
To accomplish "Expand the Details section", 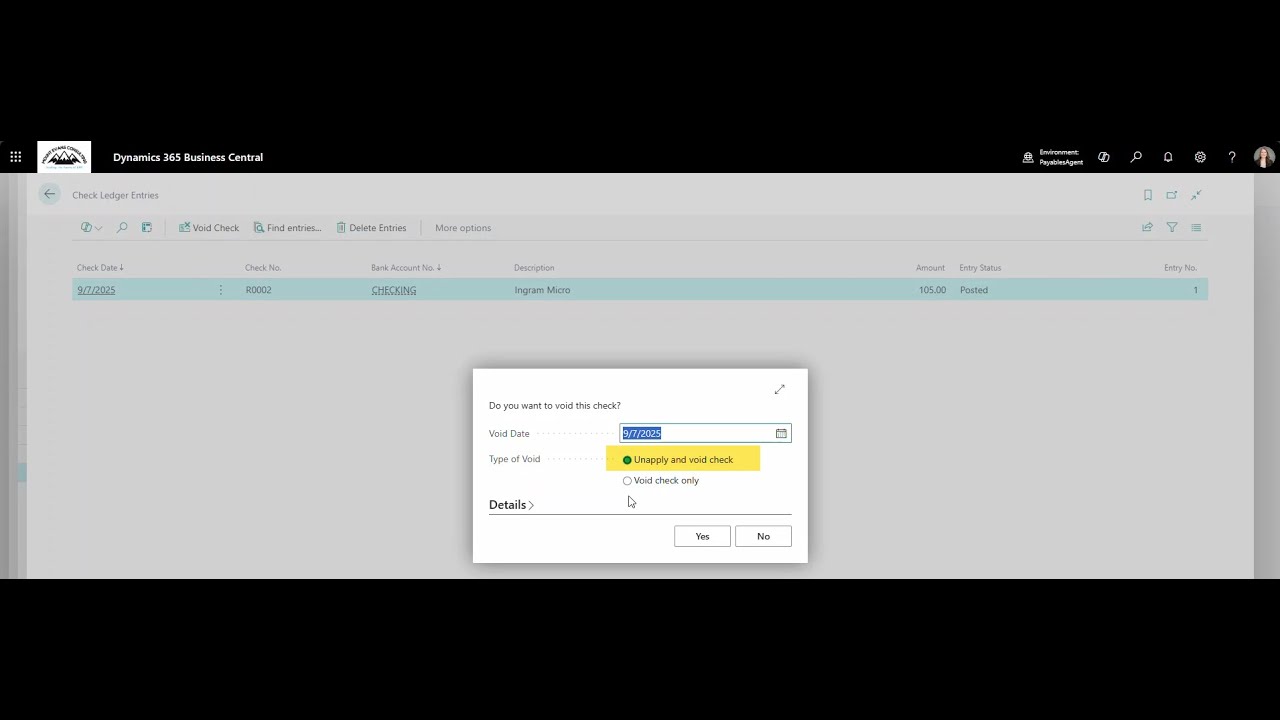I will [x=511, y=505].
